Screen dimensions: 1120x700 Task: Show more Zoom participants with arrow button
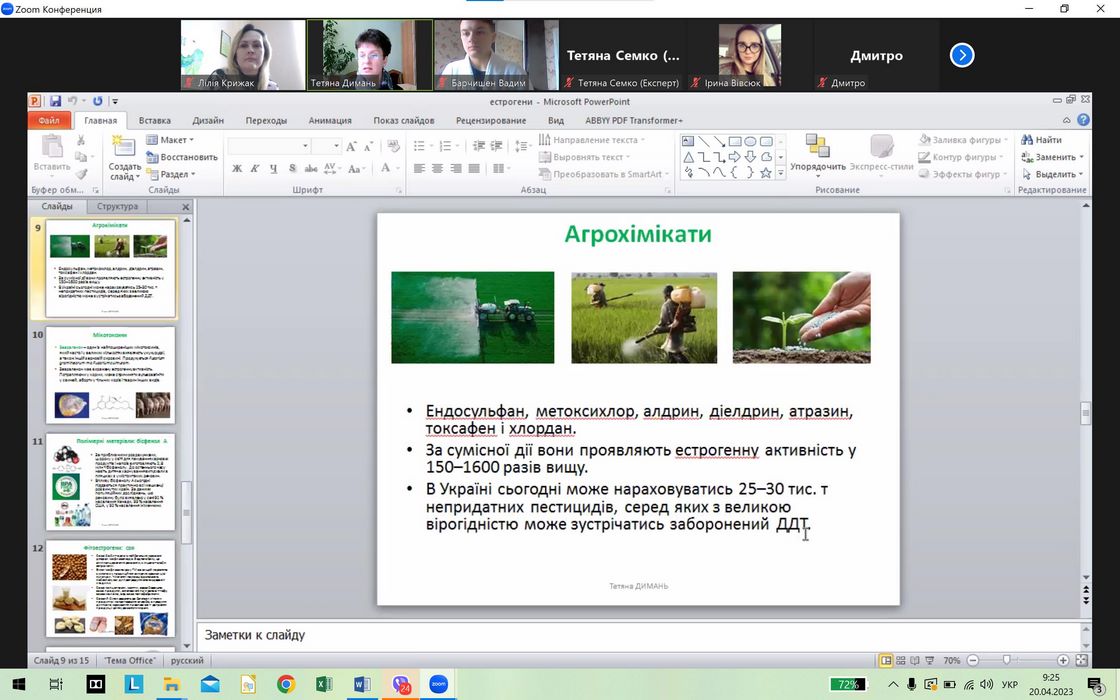click(961, 56)
